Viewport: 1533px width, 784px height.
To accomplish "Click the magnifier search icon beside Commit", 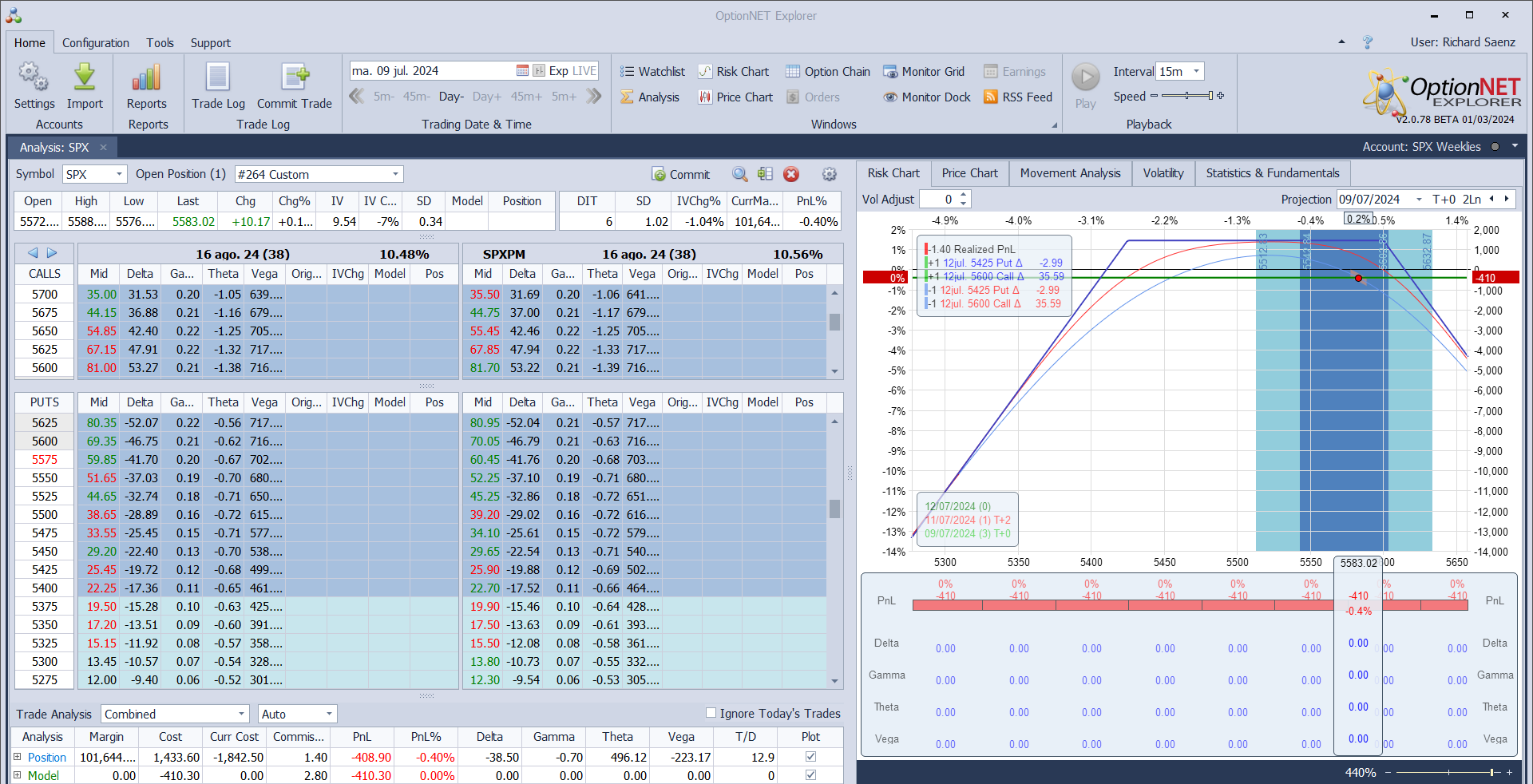I will pos(740,174).
